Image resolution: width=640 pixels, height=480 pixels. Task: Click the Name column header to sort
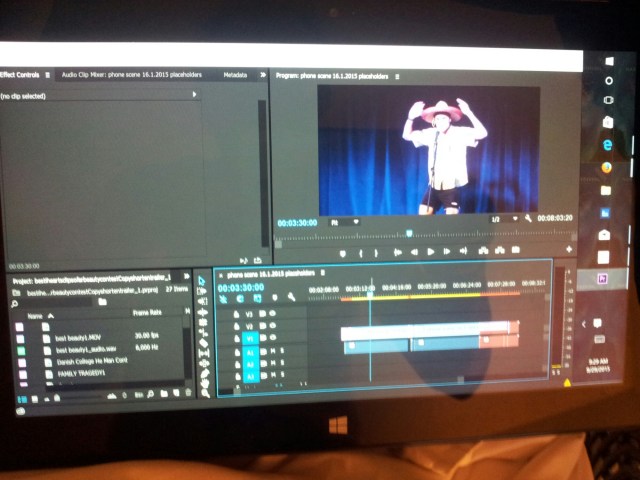point(35,316)
